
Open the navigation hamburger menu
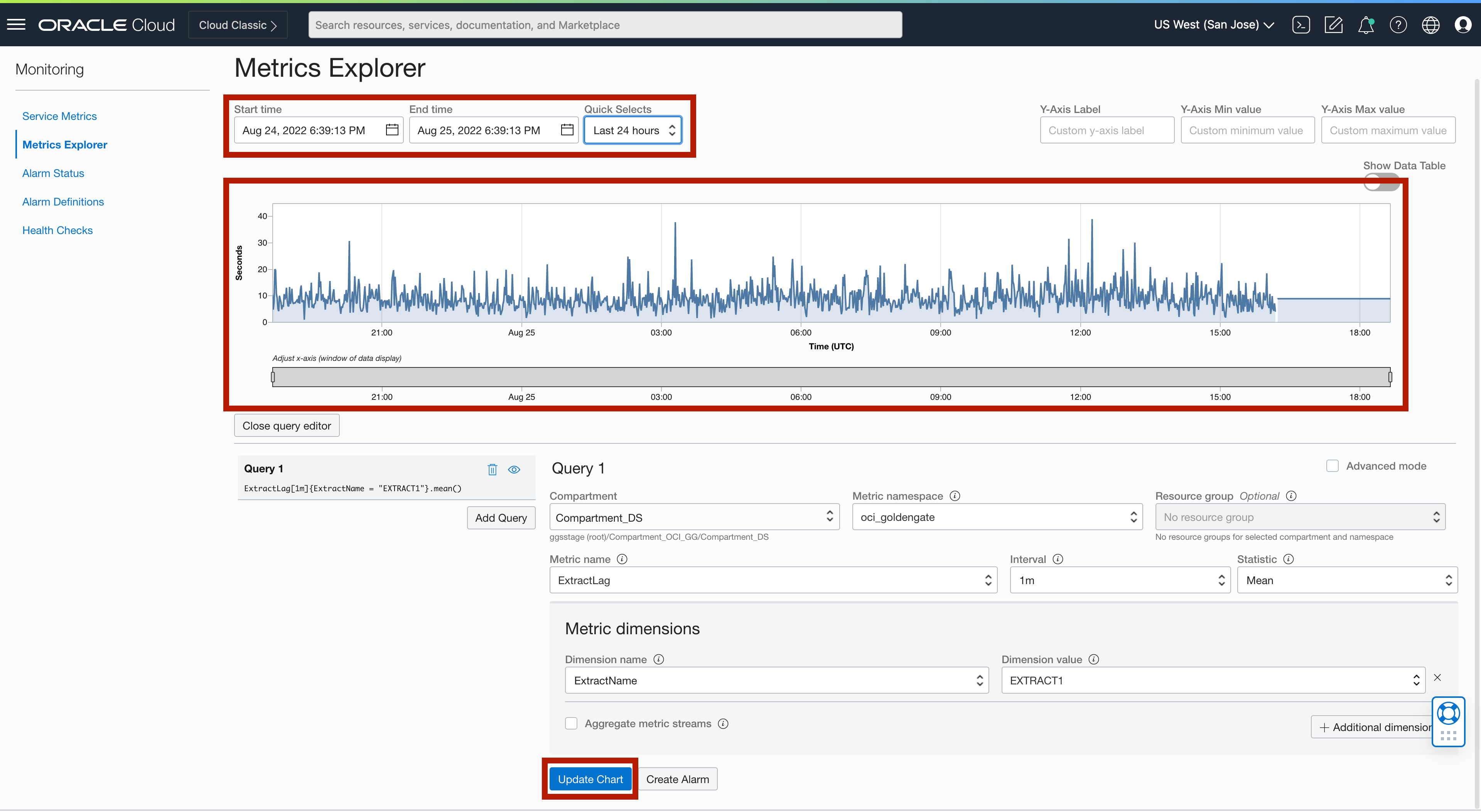tap(17, 24)
